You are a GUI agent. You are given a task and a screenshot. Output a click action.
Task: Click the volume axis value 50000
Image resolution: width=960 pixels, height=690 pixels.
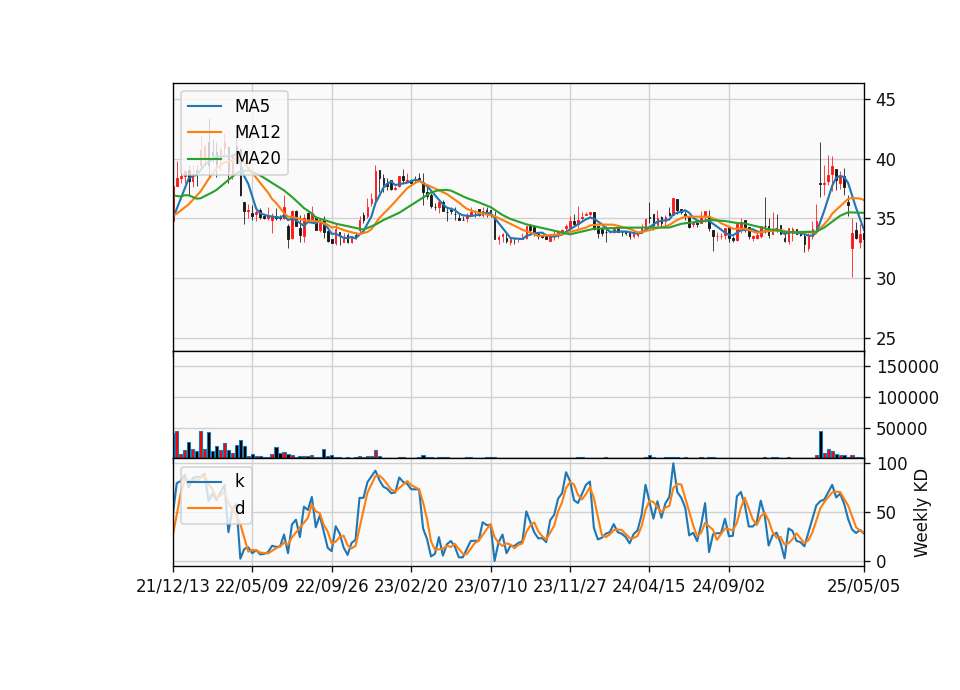902,429
